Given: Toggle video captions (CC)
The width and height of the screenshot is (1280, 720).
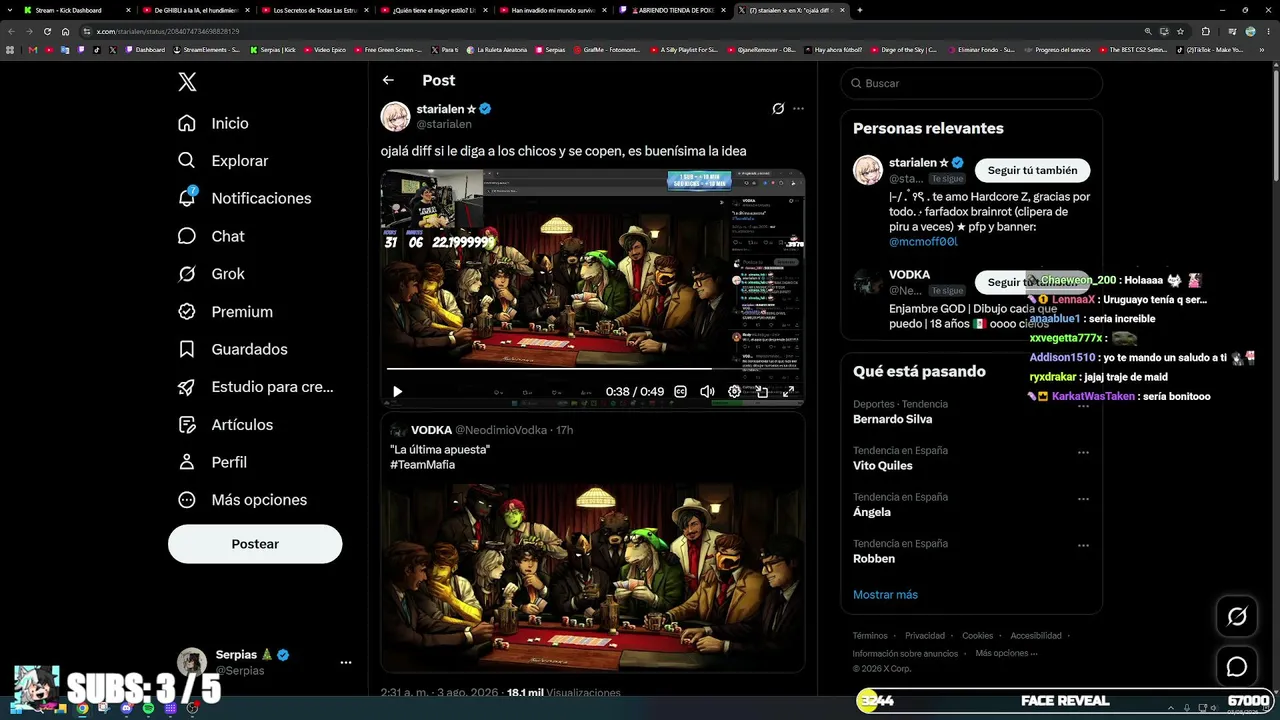Looking at the screenshot, I should [680, 392].
